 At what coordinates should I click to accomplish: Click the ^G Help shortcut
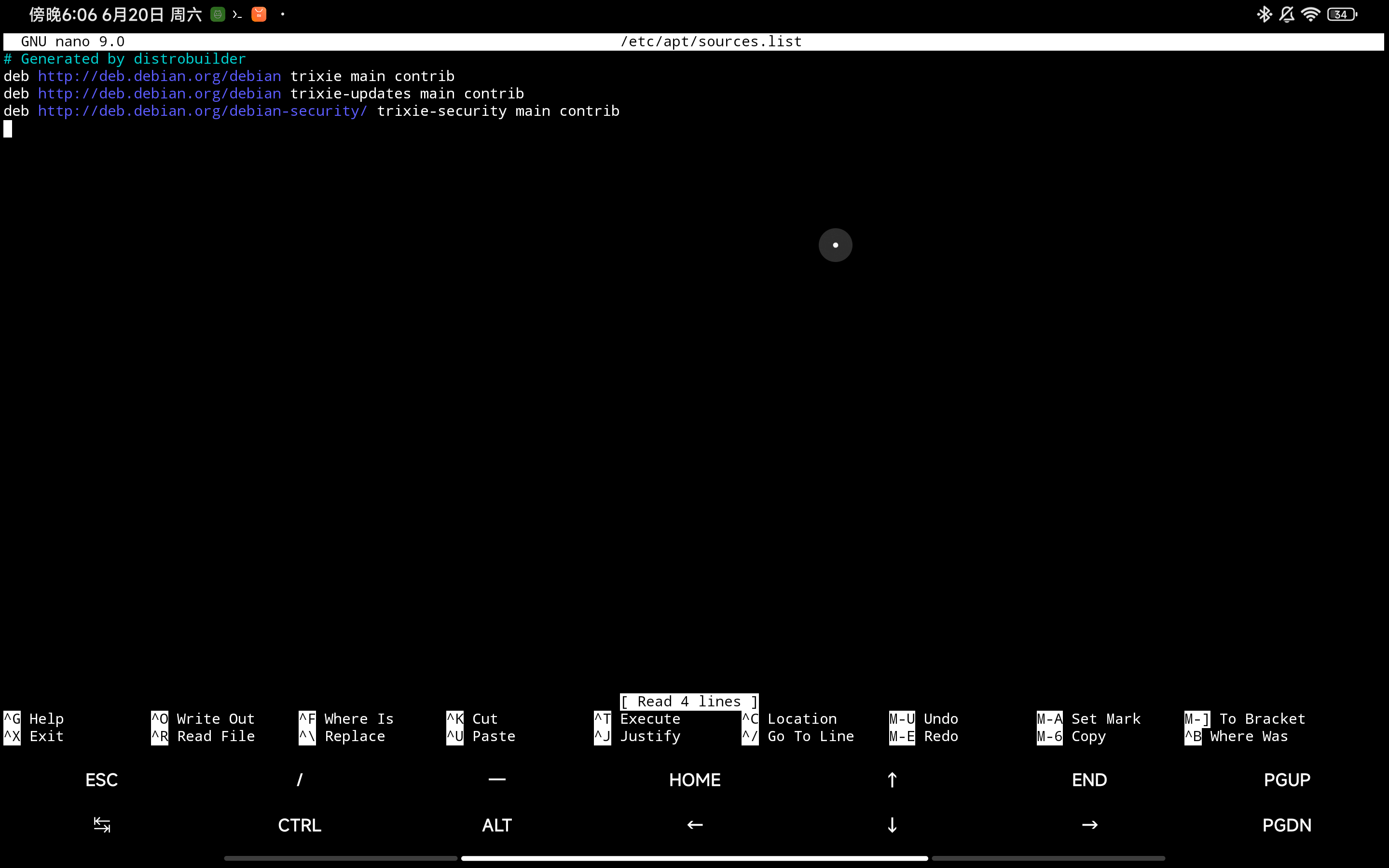point(34,719)
